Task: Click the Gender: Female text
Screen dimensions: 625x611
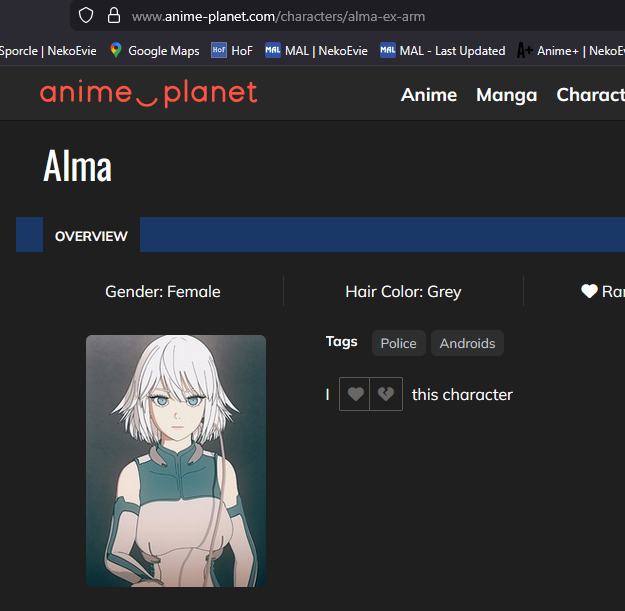Action: coord(163,292)
